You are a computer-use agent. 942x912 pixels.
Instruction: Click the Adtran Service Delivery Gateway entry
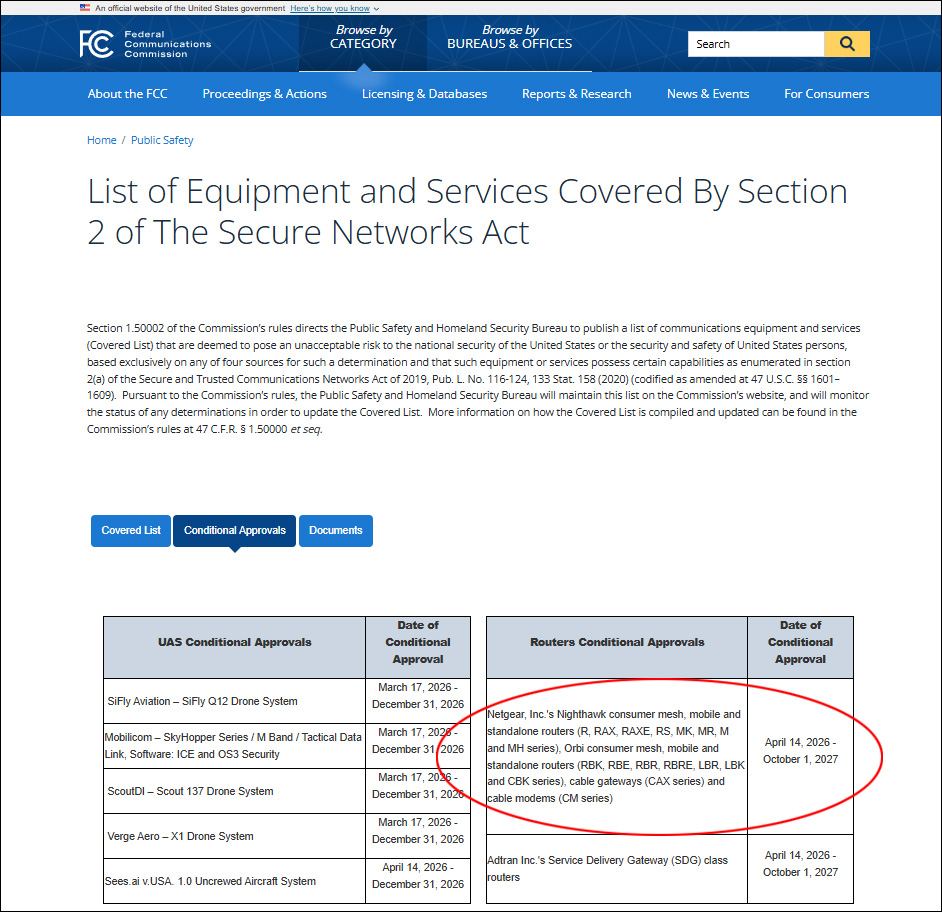pyautogui.click(x=607, y=868)
